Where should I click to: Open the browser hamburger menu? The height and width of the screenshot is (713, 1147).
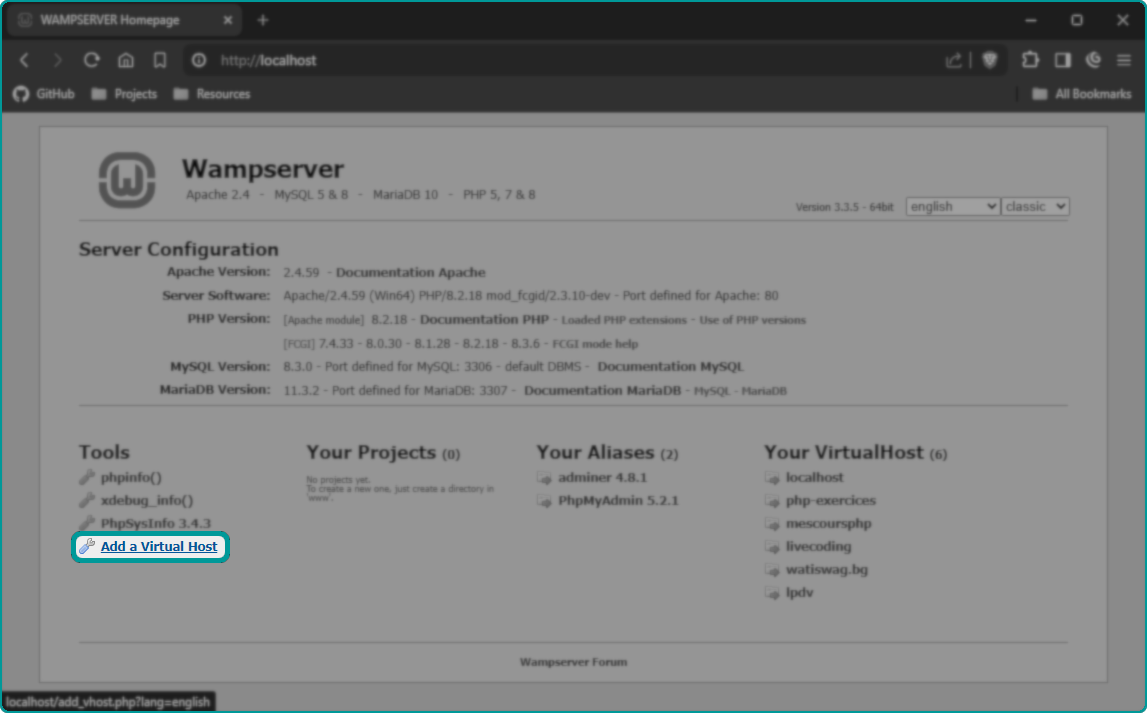pos(1124,60)
